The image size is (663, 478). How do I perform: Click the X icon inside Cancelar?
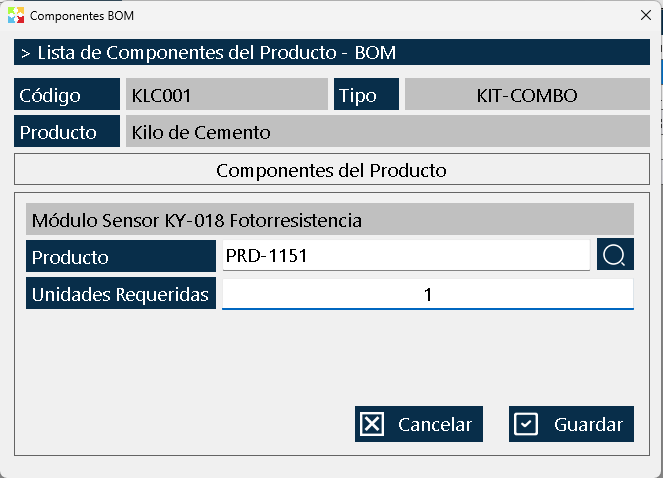[x=372, y=424]
